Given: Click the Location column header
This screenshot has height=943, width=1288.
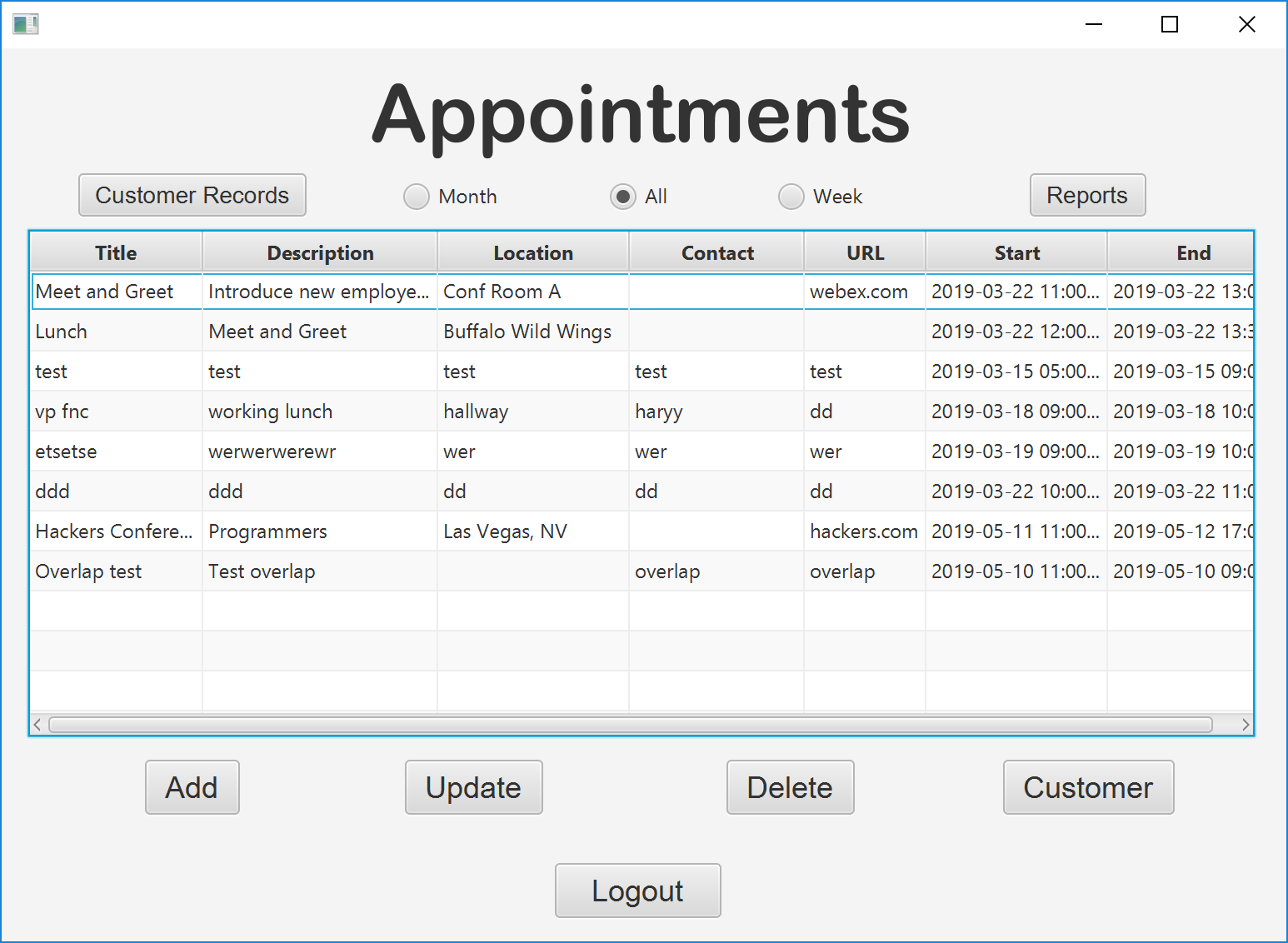Looking at the screenshot, I should tap(532, 252).
